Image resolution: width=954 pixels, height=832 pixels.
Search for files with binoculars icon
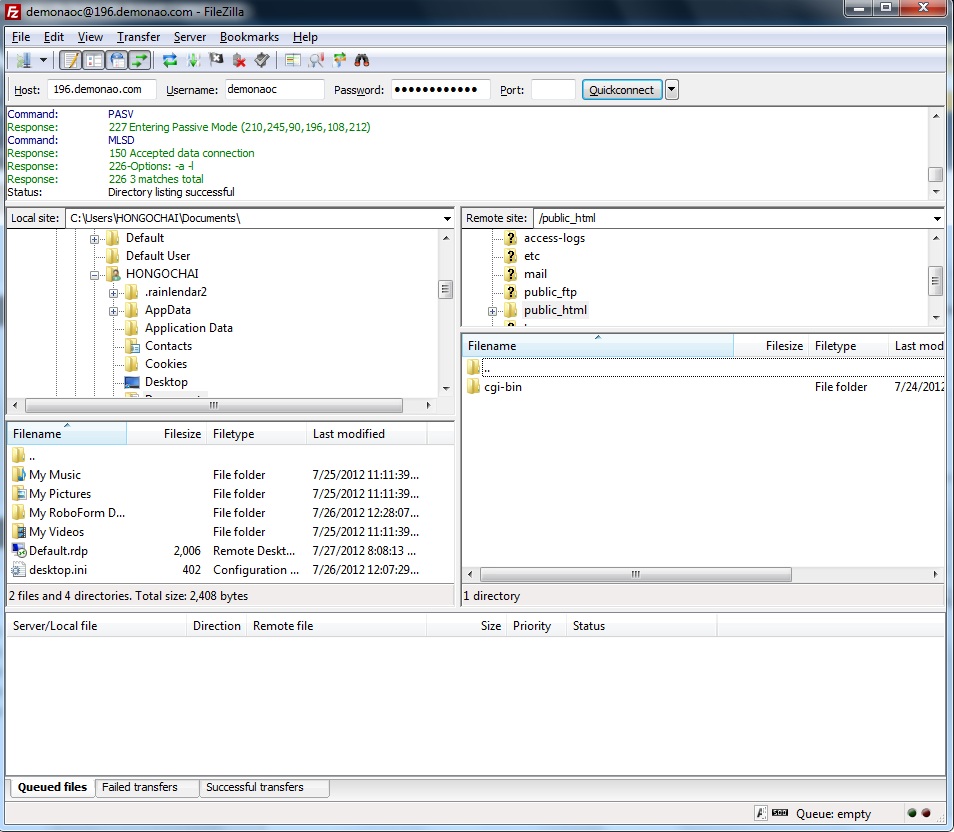(x=362, y=60)
